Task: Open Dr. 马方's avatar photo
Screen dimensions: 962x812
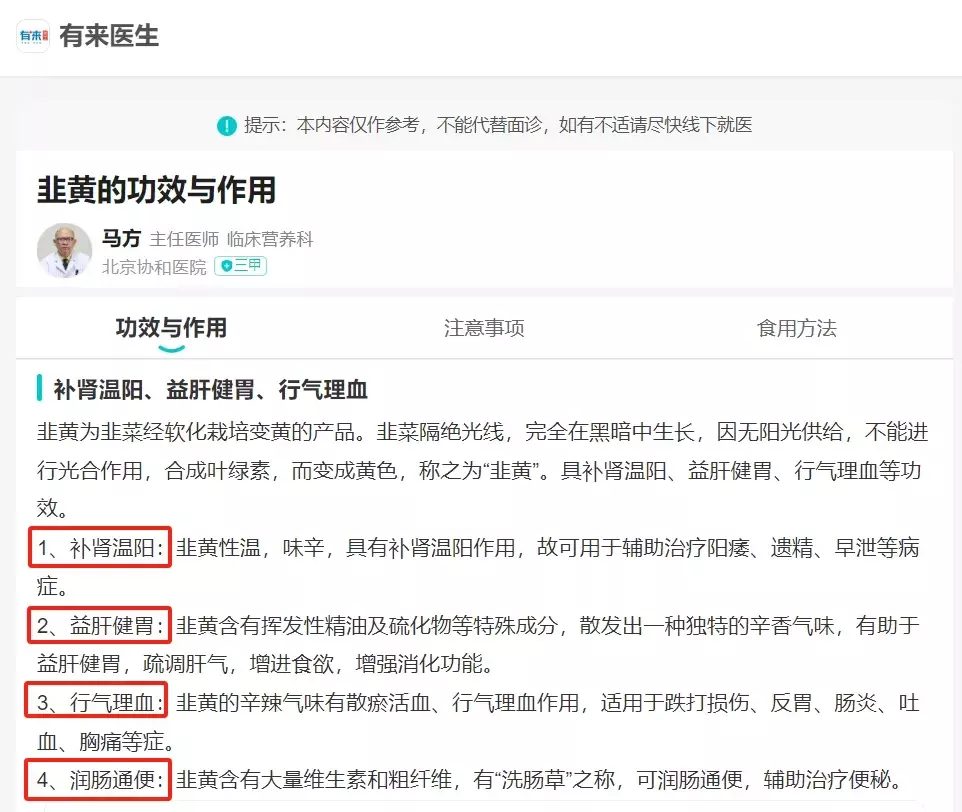Action: pos(64,249)
